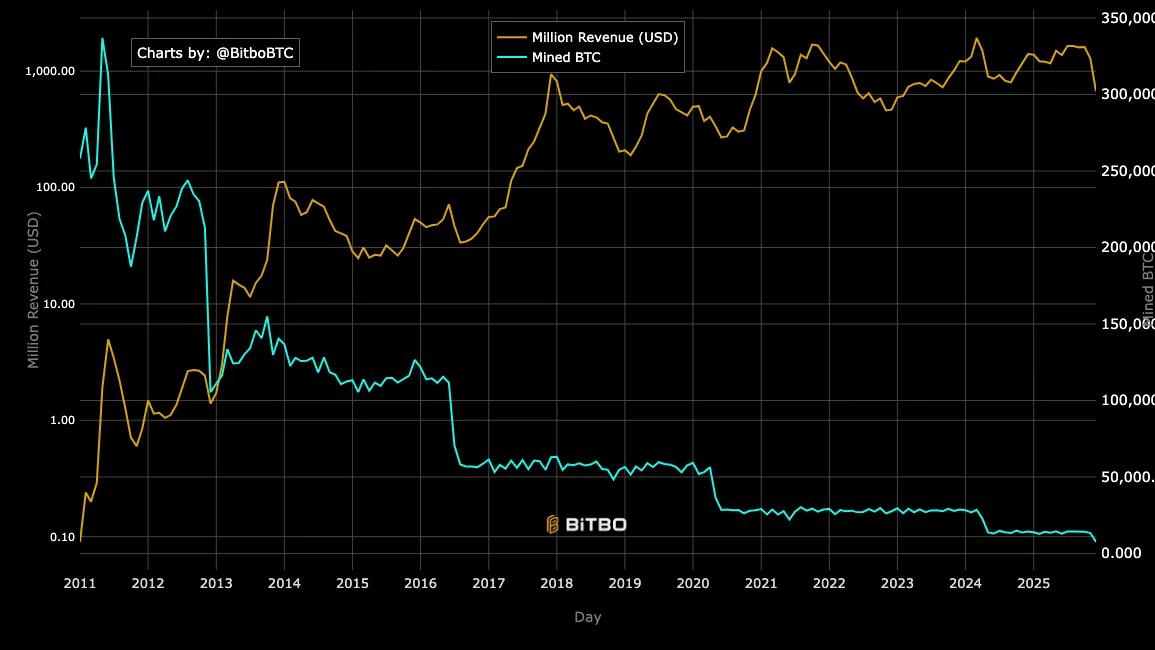Select the 2021 x-axis tick label
The width and height of the screenshot is (1155, 650).
[761, 583]
